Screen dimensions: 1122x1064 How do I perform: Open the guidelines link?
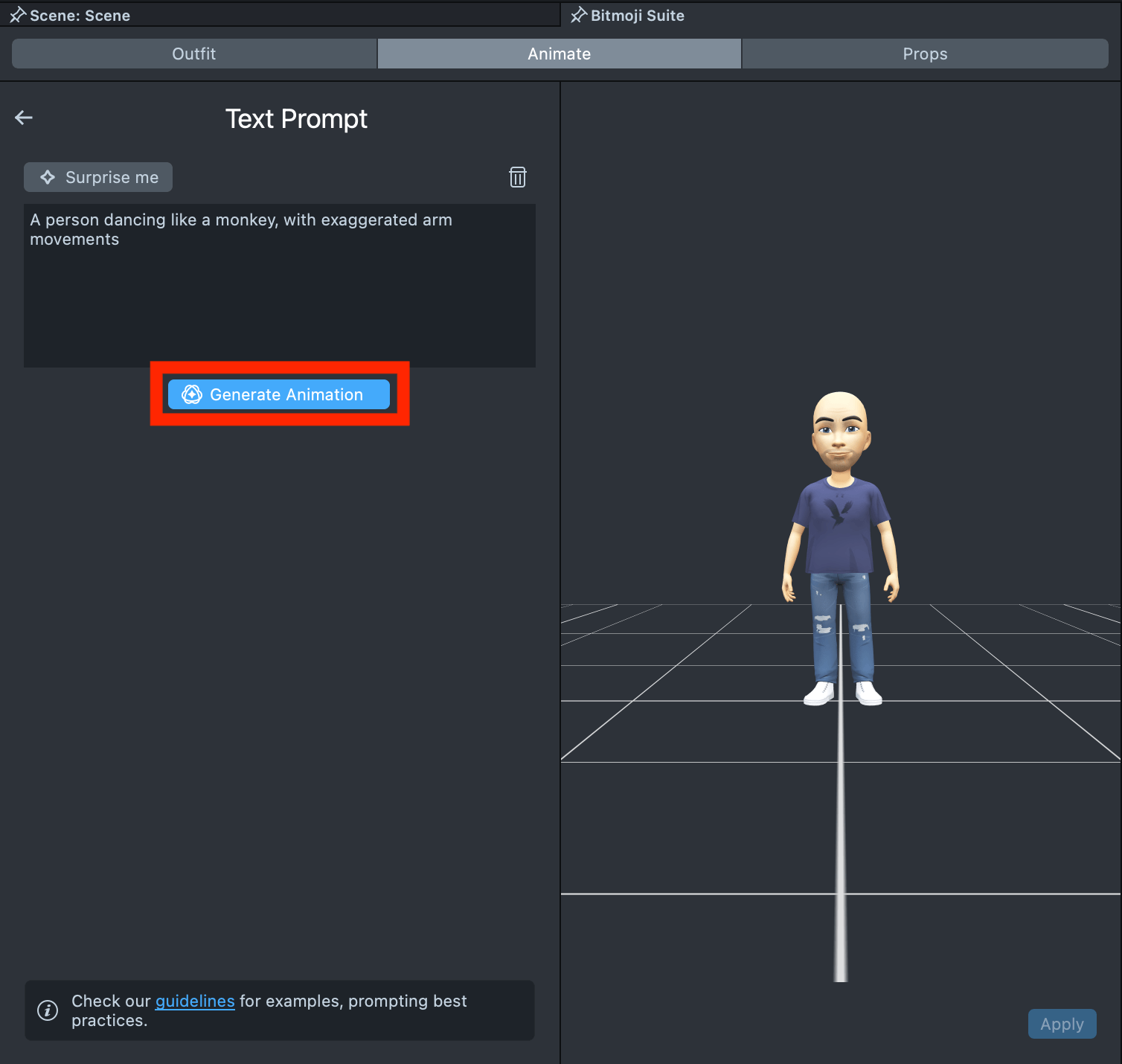[x=195, y=1001]
